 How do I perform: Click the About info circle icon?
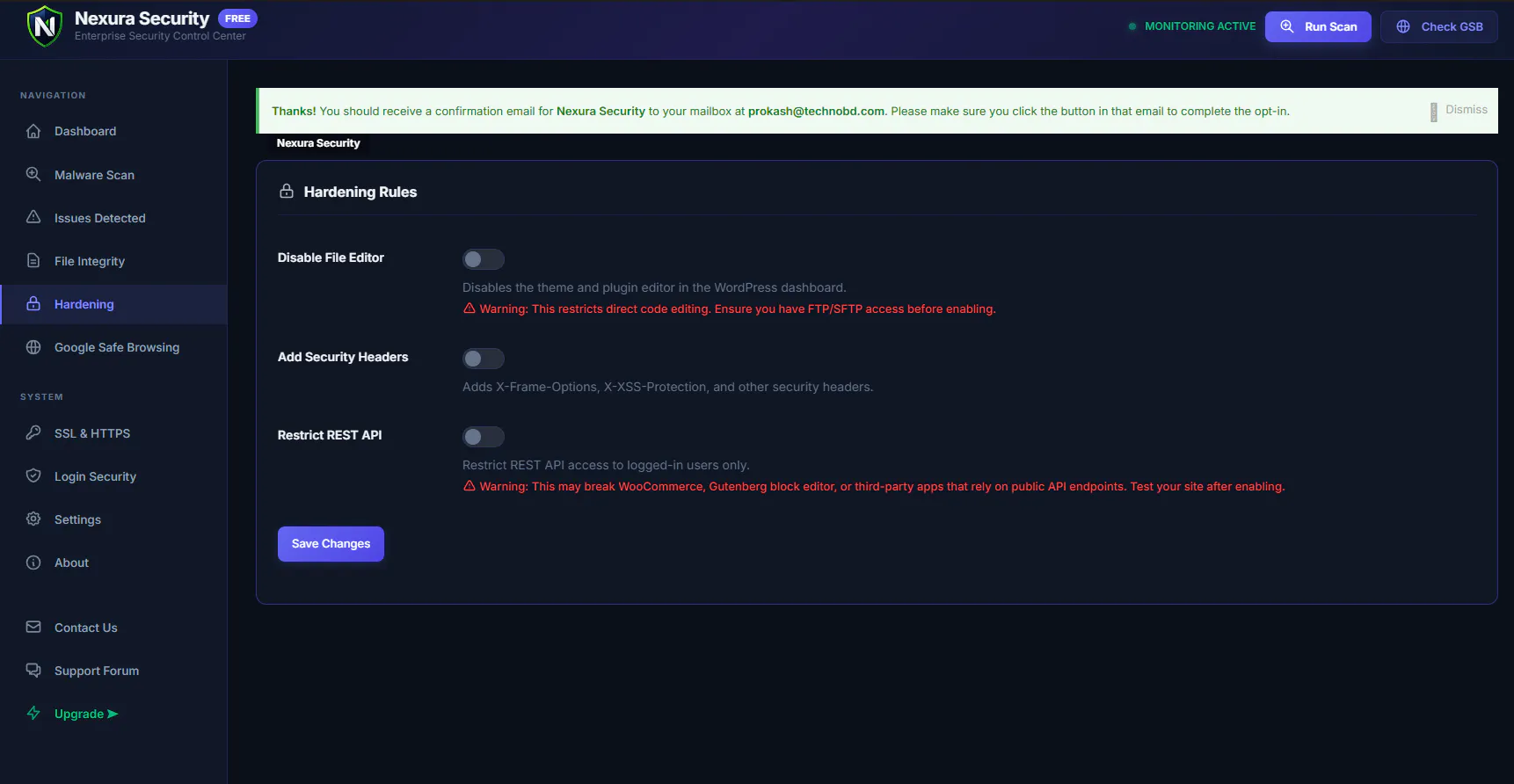click(33, 563)
